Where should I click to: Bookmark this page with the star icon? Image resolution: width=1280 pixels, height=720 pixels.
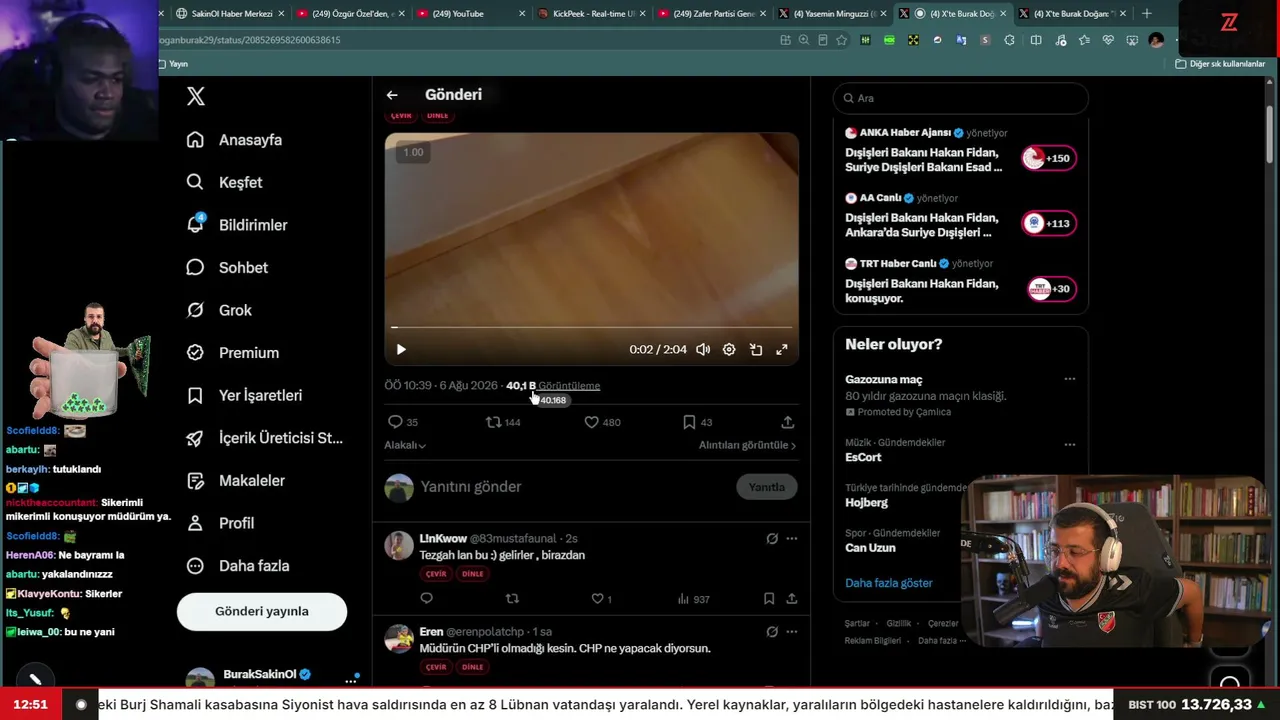tap(842, 40)
